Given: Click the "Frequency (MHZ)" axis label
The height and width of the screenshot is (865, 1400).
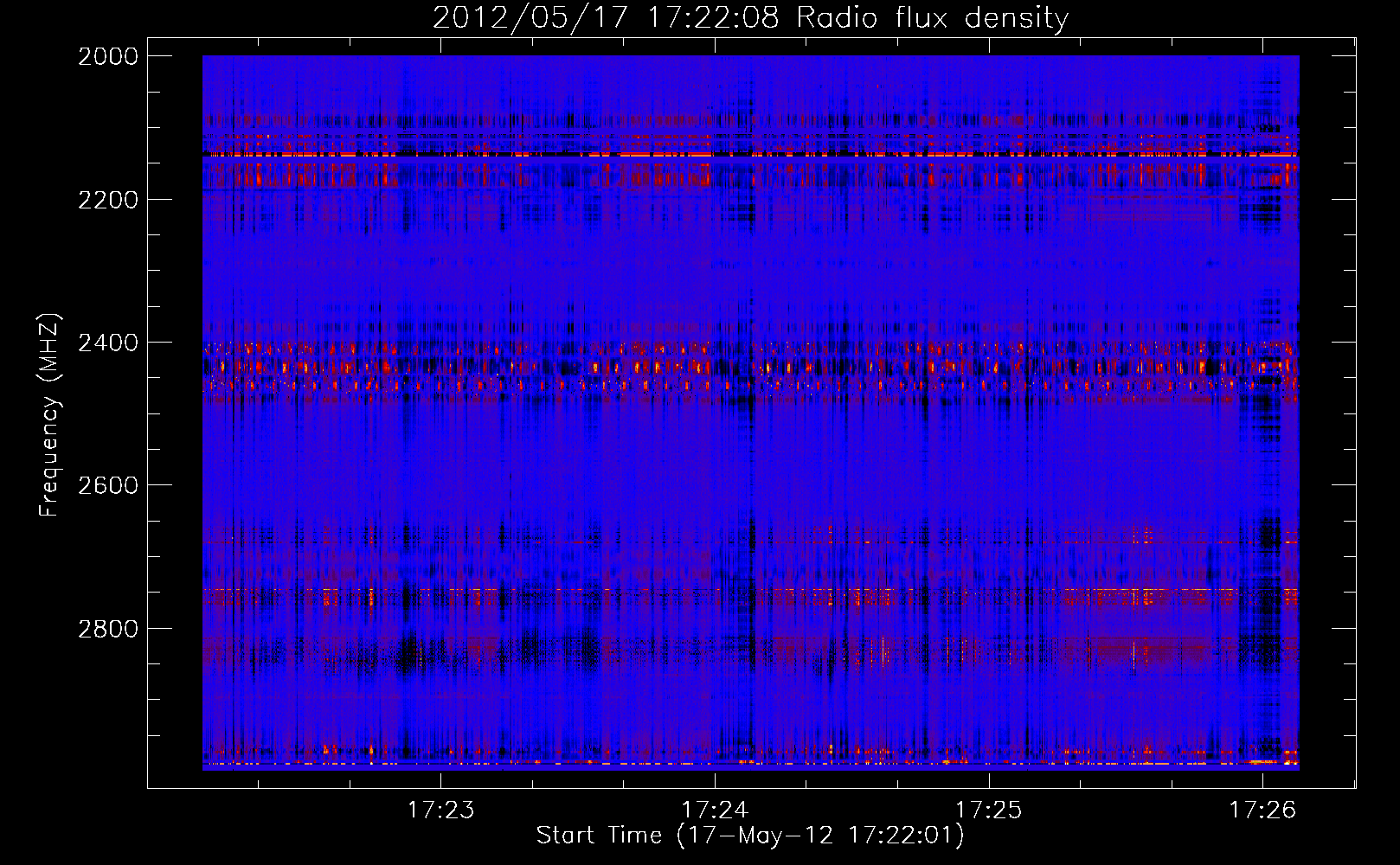Looking at the screenshot, I should coord(49,415).
